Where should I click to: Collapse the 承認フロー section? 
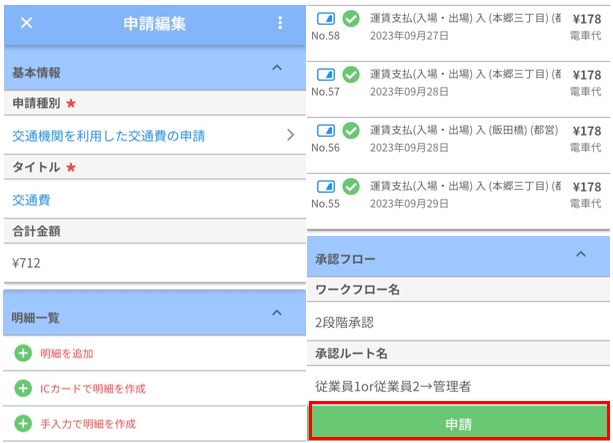point(580,255)
